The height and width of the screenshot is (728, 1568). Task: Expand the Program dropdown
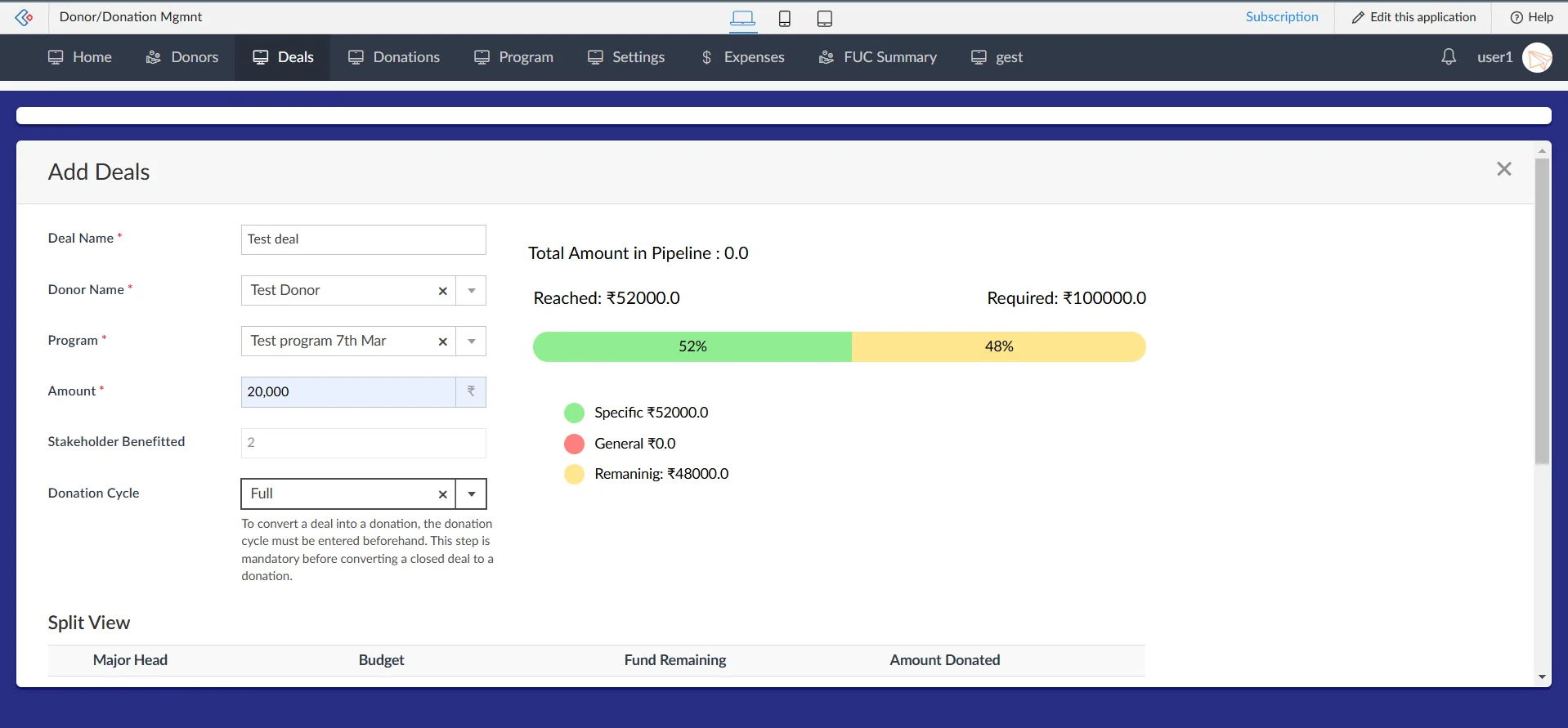coord(471,342)
